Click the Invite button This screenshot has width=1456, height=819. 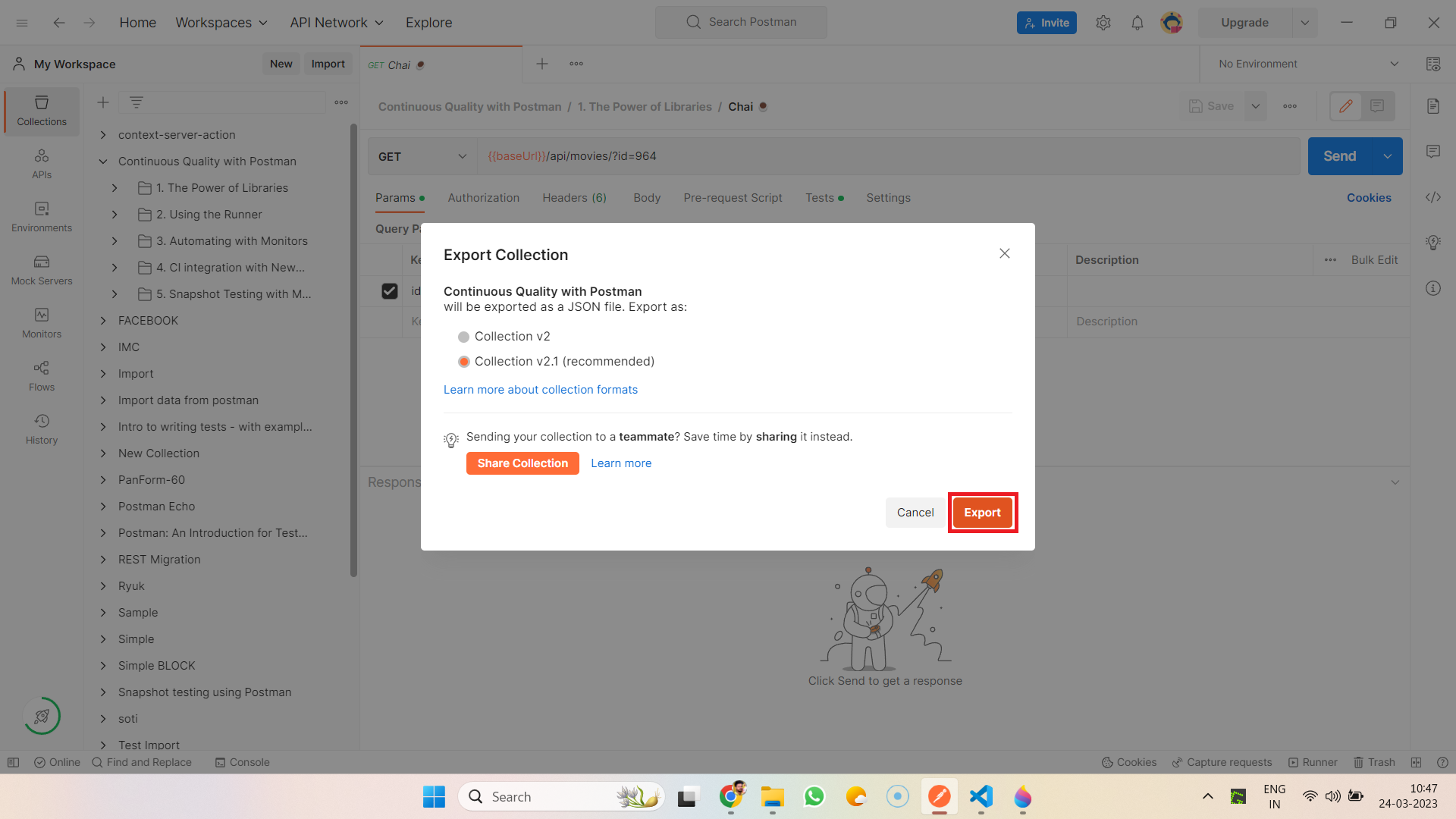[1046, 23]
